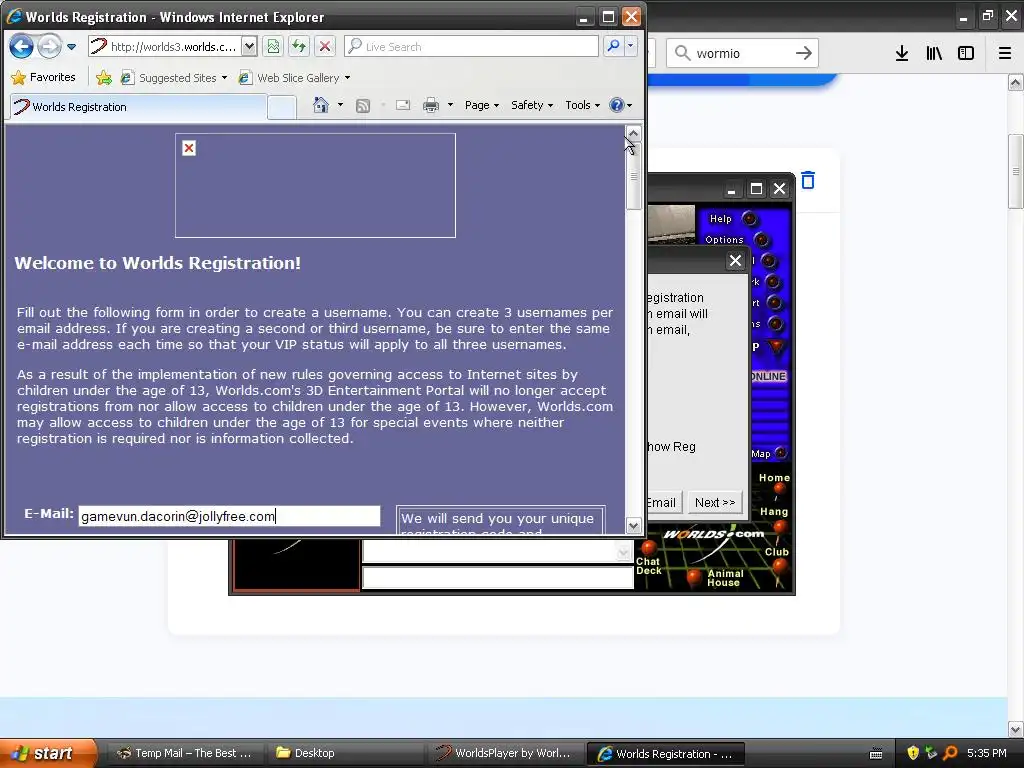Click the Read Mail envelope icon
Image resolution: width=1024 pixels, height=768 pixels.
pos(403,105)
